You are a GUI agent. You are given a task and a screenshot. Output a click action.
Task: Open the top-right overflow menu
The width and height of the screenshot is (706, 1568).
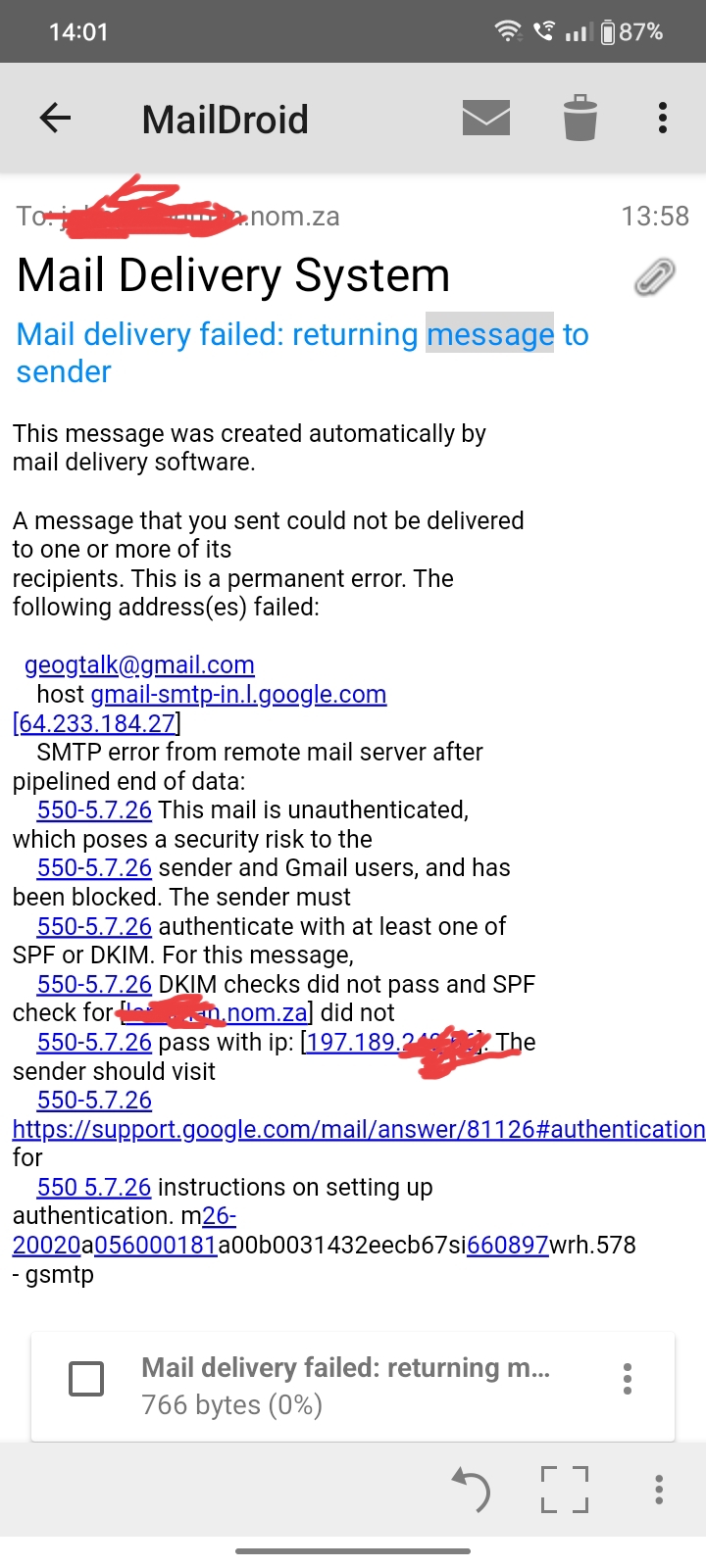663,119
